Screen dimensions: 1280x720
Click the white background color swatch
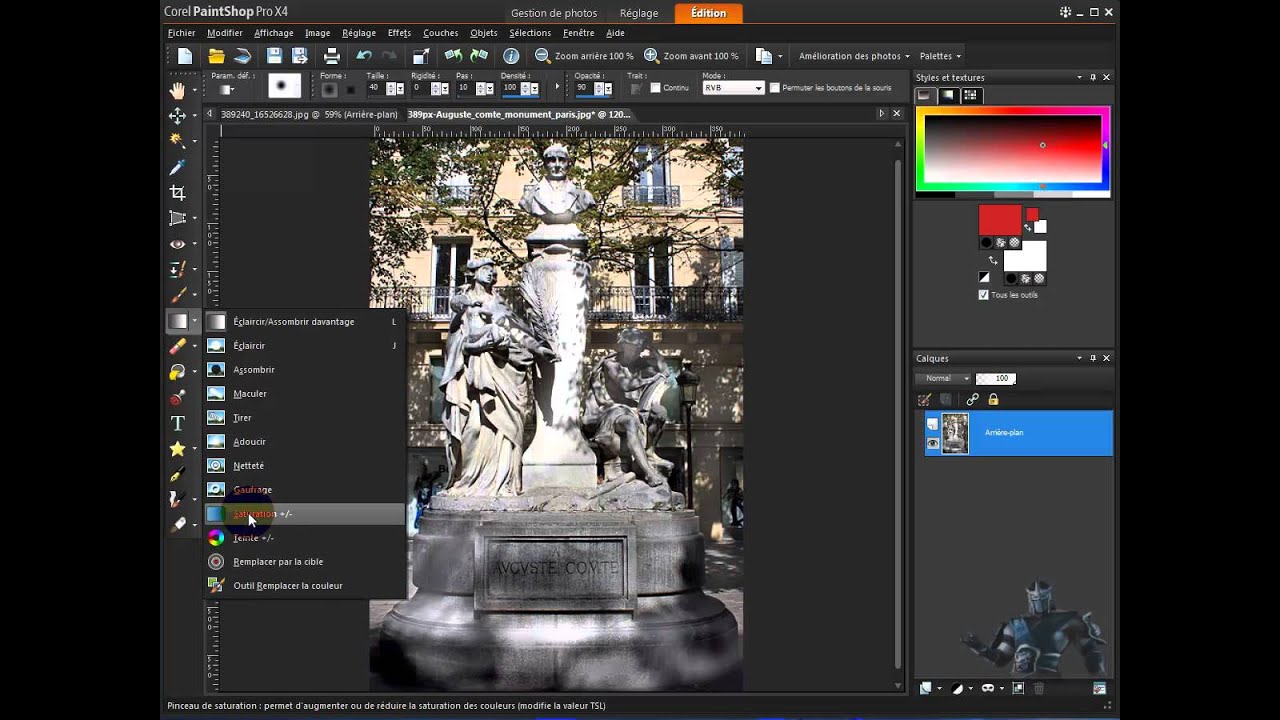(1024, 255)
